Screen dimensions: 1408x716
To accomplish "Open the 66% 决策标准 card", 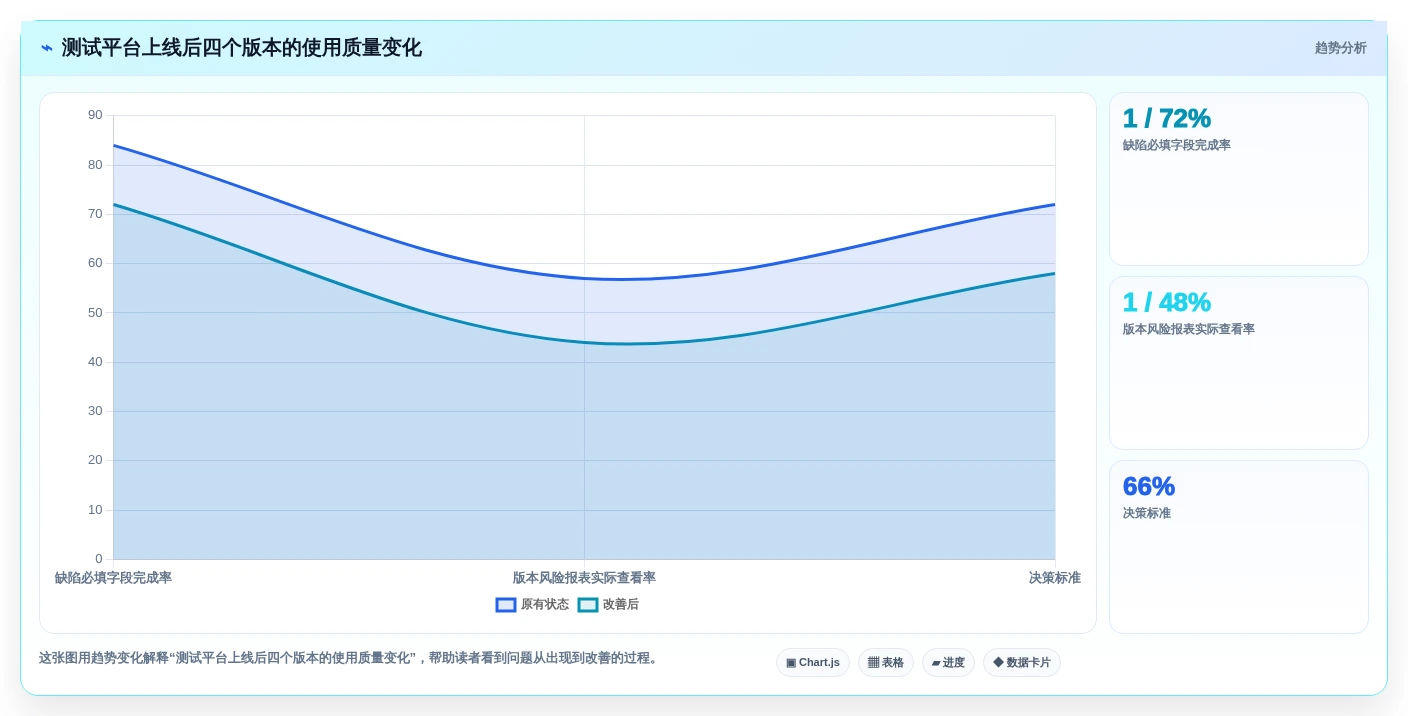I will tap(1239, 547).
